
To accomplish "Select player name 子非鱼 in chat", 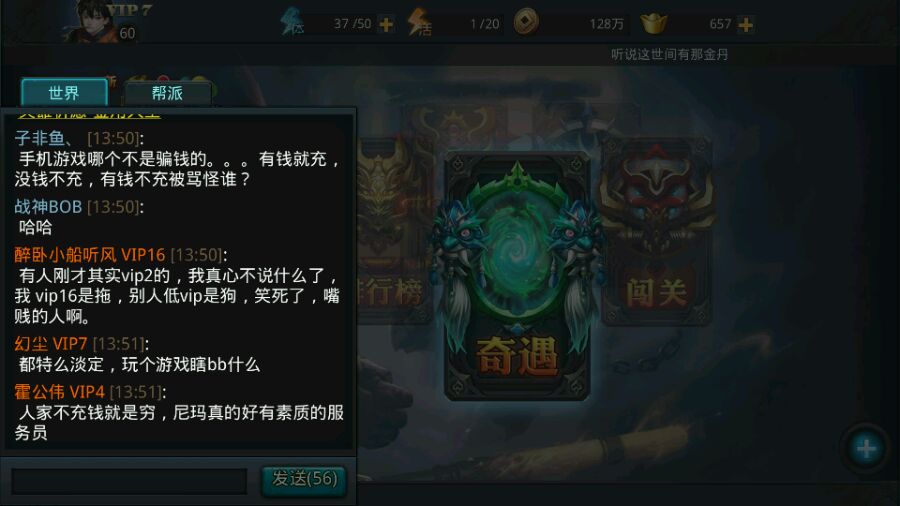I will [x=44, y=138].
